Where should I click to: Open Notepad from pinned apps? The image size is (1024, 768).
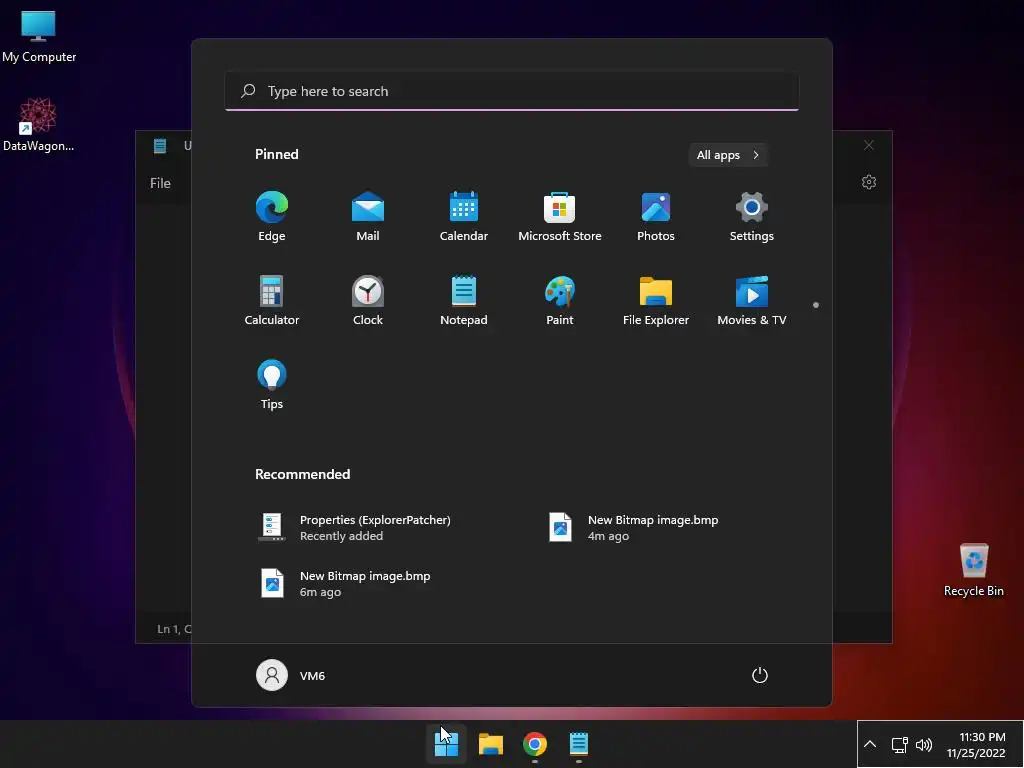(464, 300)
